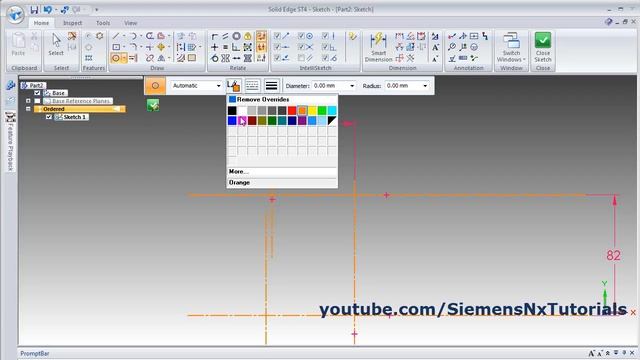Click the Tangent relationship icon in Relate
Image resolution: width=640 pixels, height=360 pixels.
coord(215,58)
